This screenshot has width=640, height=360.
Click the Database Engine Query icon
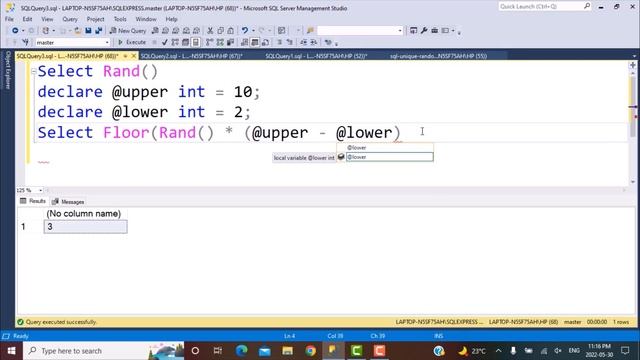(155, 31)
